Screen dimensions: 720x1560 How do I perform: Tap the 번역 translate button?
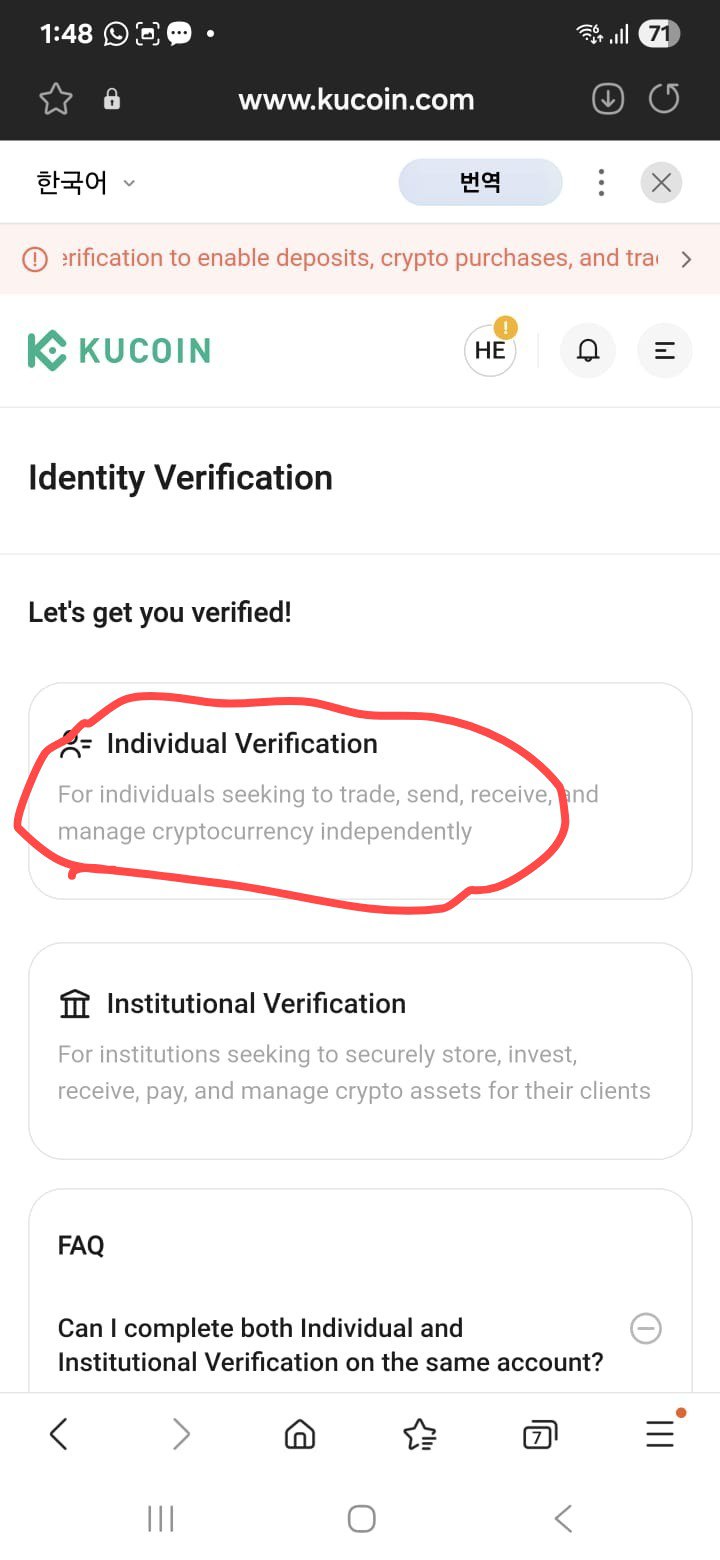point(480,182)
